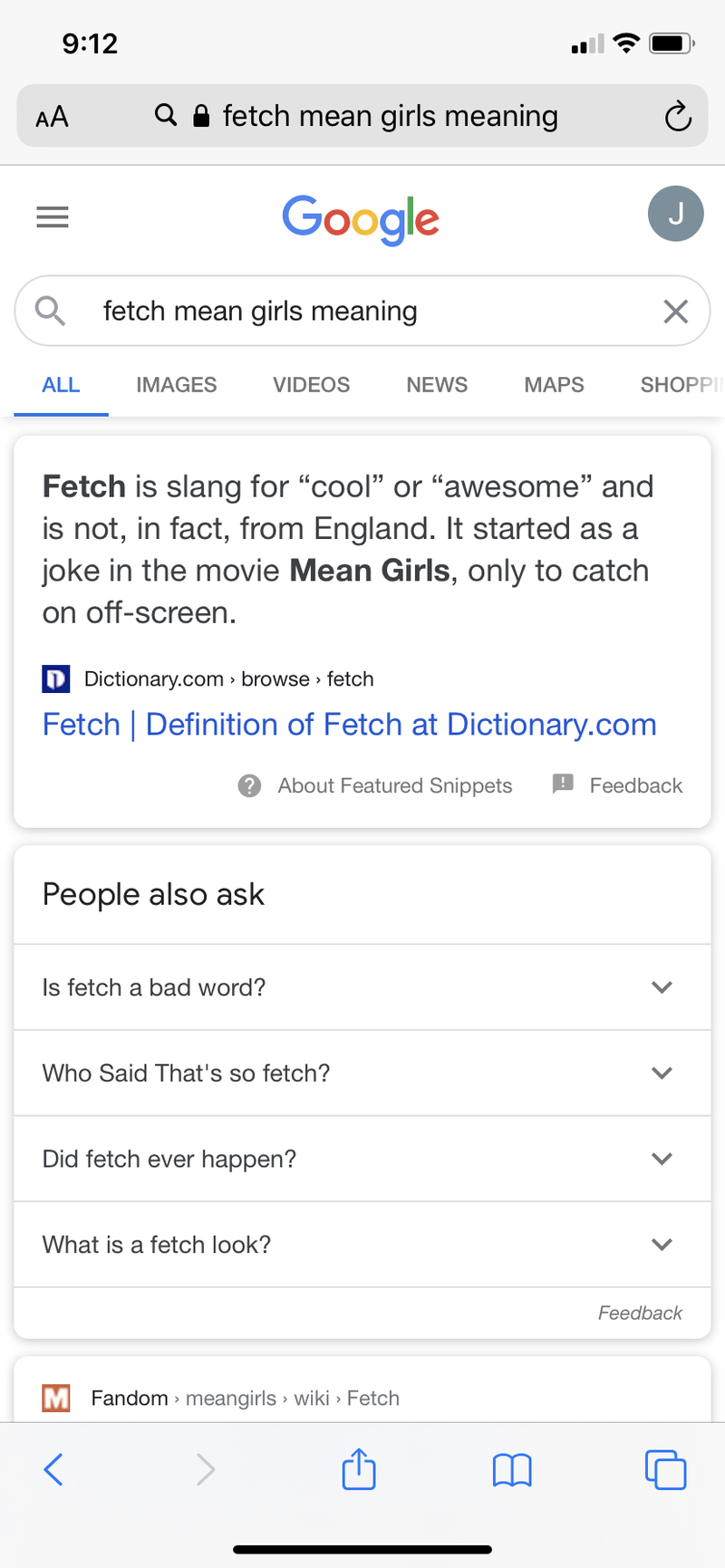Expand "Is fetch a bad word?"

point(362,987)
